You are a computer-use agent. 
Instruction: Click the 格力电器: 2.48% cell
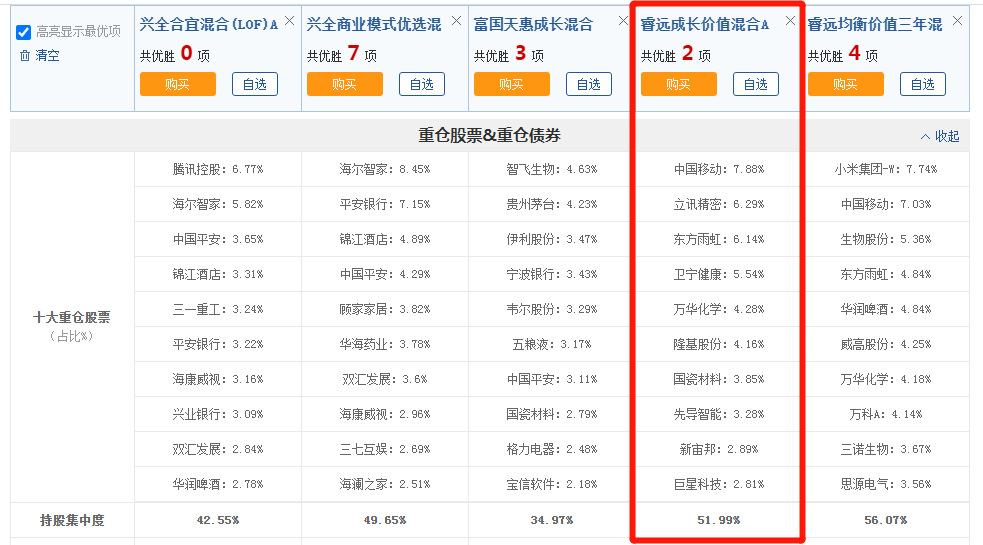552,450
